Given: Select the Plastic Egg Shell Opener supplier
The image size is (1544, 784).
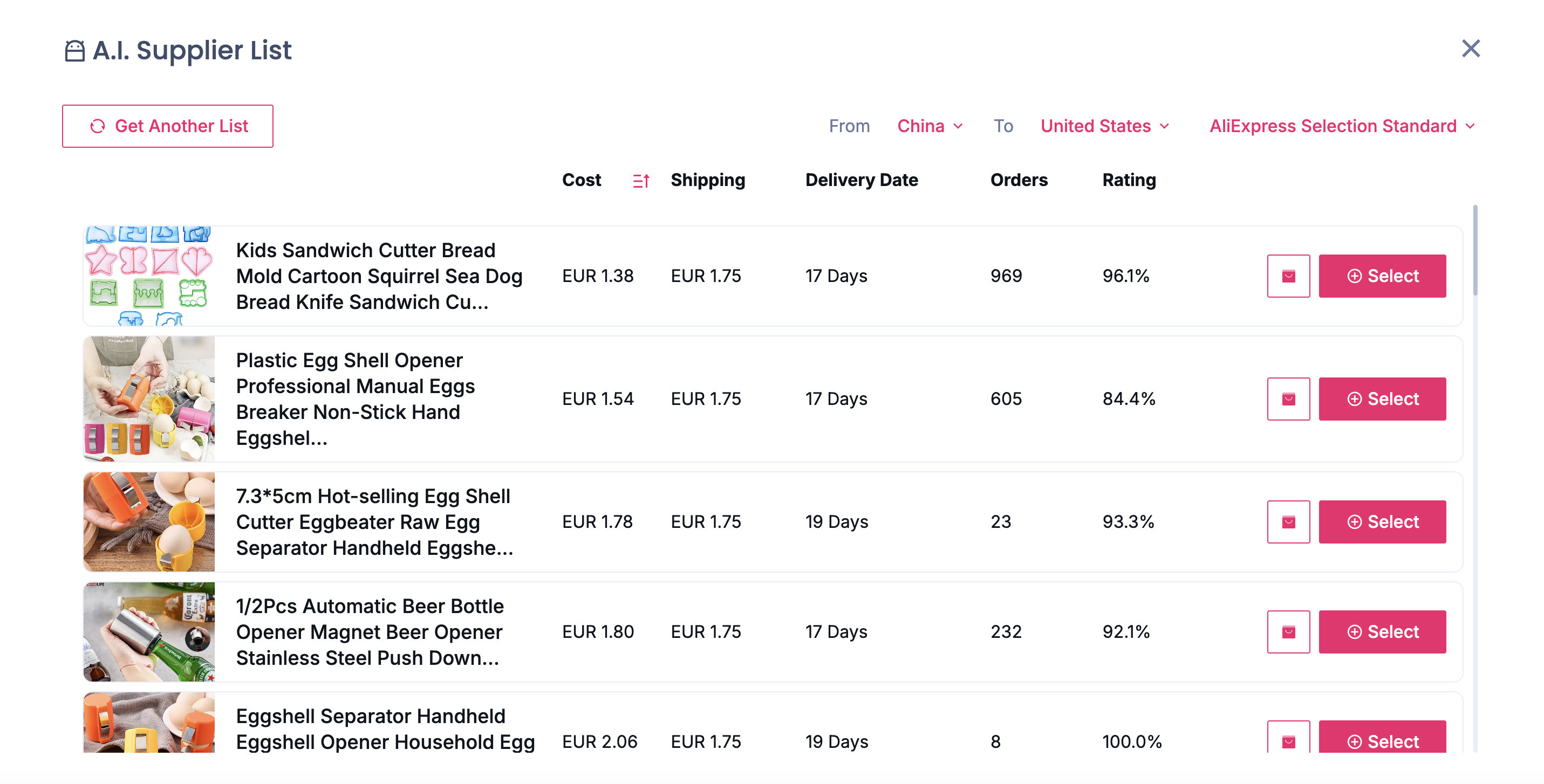Looking at the screenshot, I should pyautogui.click(x=1382, y=399).
